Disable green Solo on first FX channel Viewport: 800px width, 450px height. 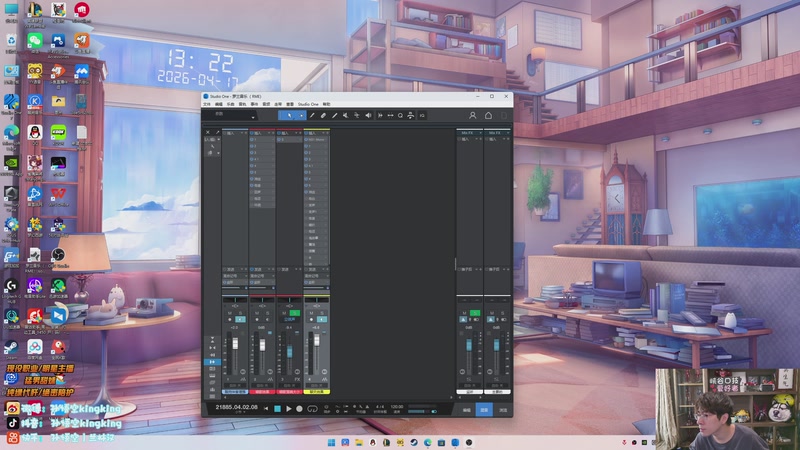point(475,313)
